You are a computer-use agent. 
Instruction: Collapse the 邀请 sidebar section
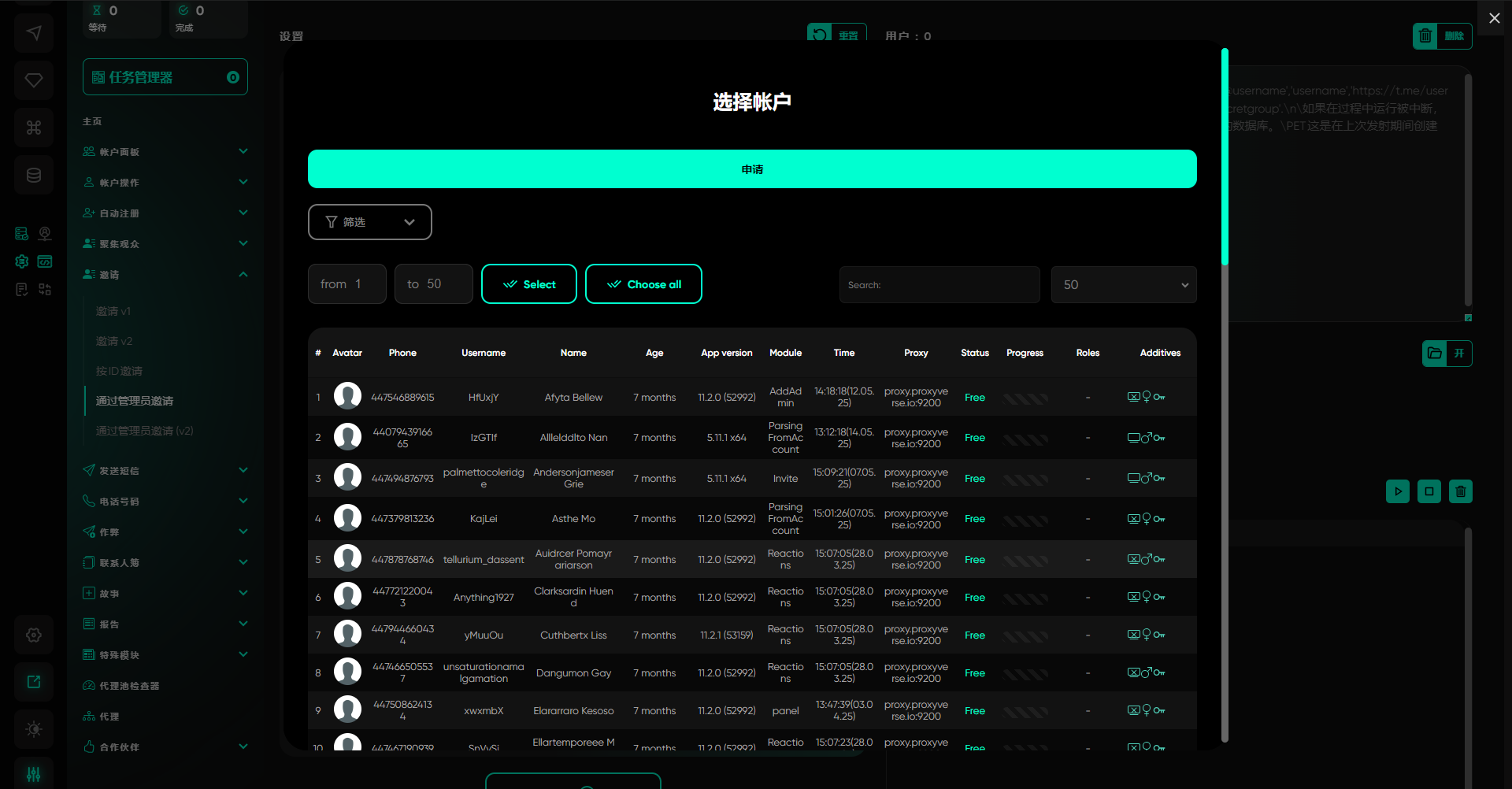(165, 275)
